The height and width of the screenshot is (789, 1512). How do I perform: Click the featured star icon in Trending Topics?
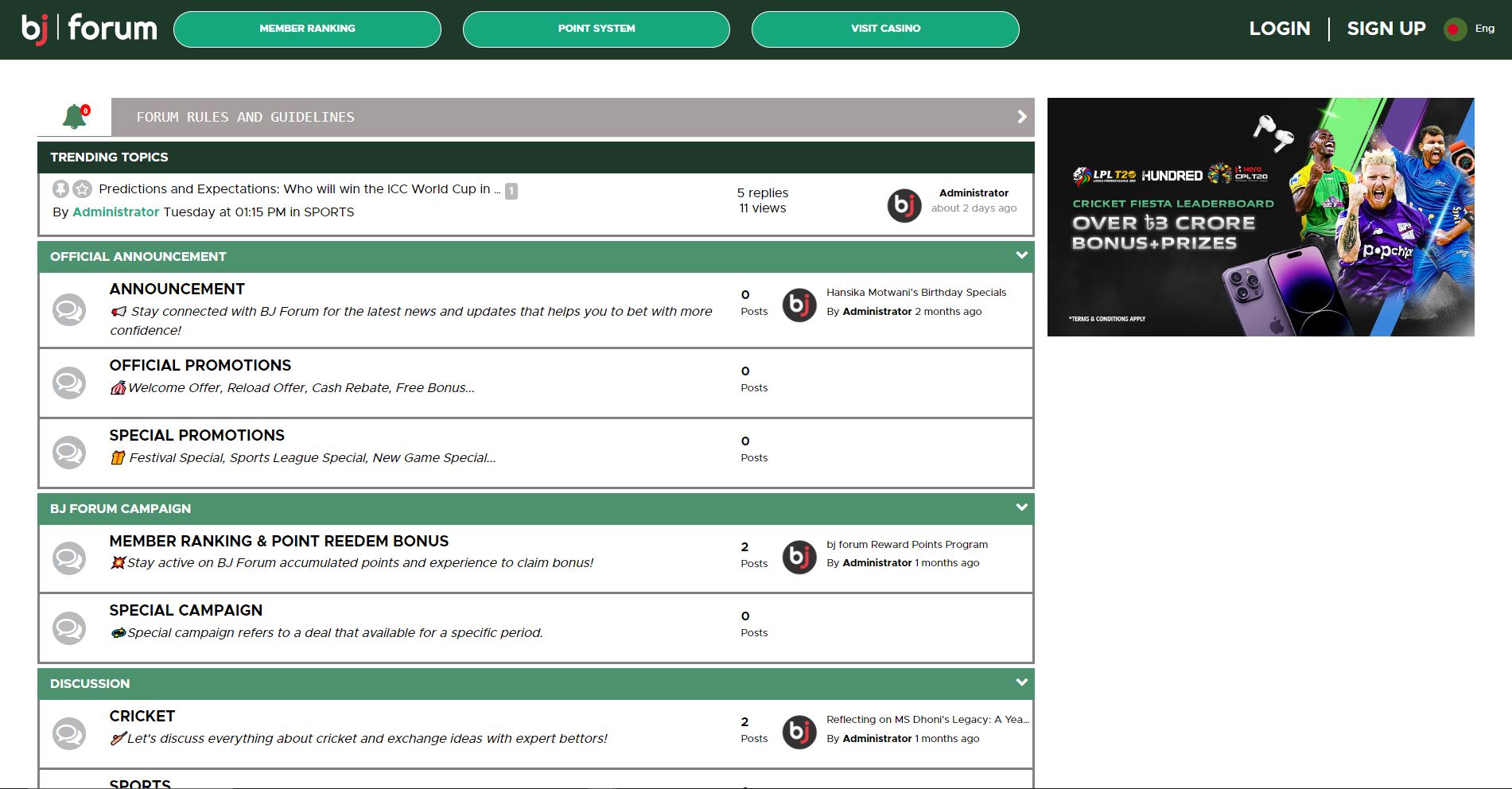click(x=82, y=189)
